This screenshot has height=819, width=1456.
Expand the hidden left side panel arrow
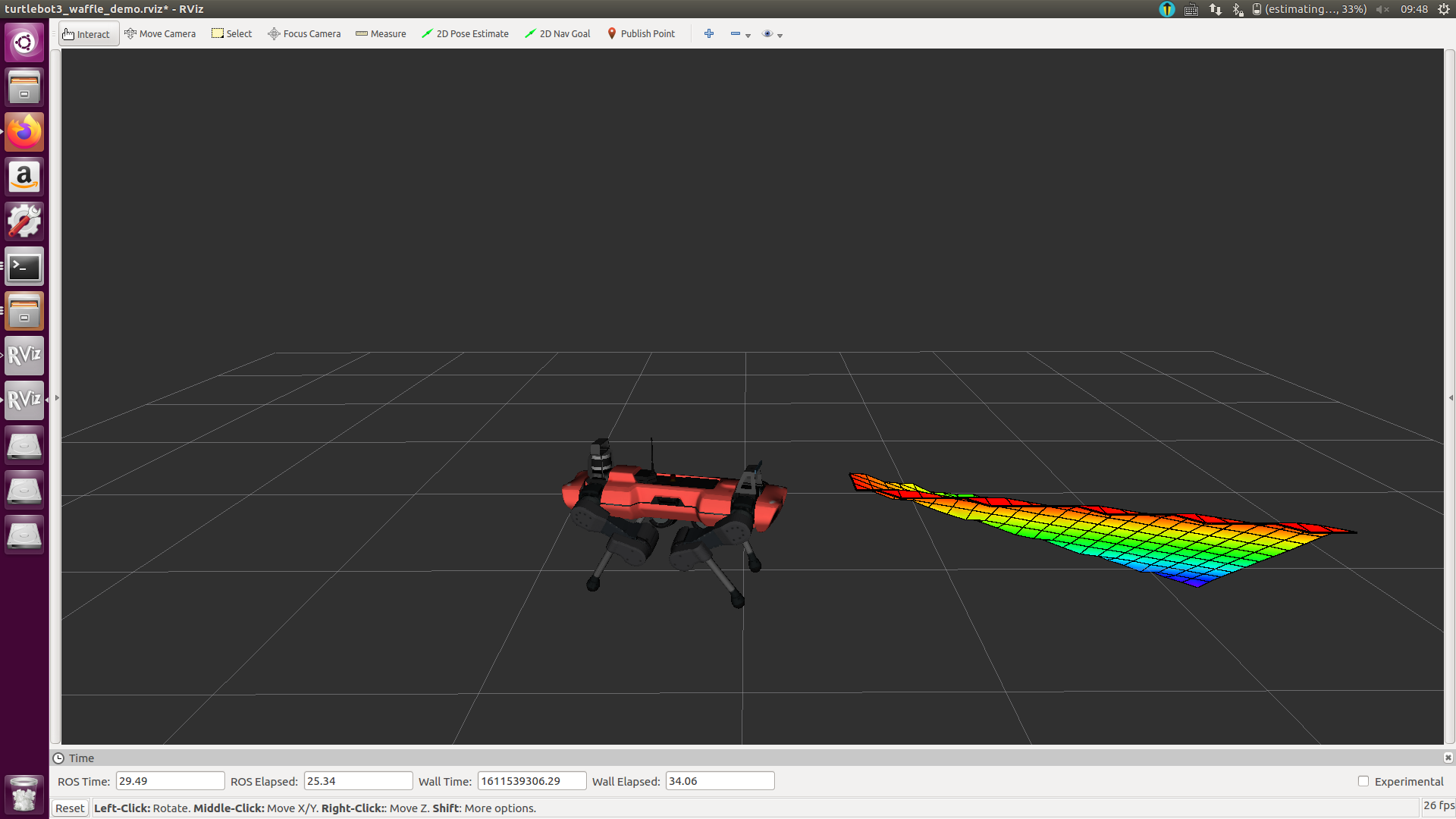(x=57, y=397)
